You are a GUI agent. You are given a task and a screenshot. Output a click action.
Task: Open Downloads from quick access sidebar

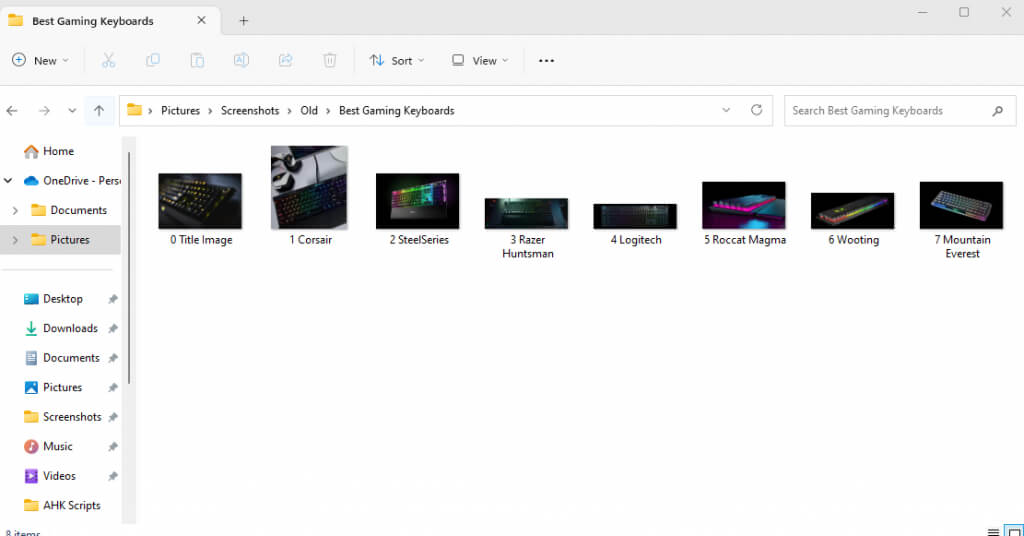click(70, 328)
